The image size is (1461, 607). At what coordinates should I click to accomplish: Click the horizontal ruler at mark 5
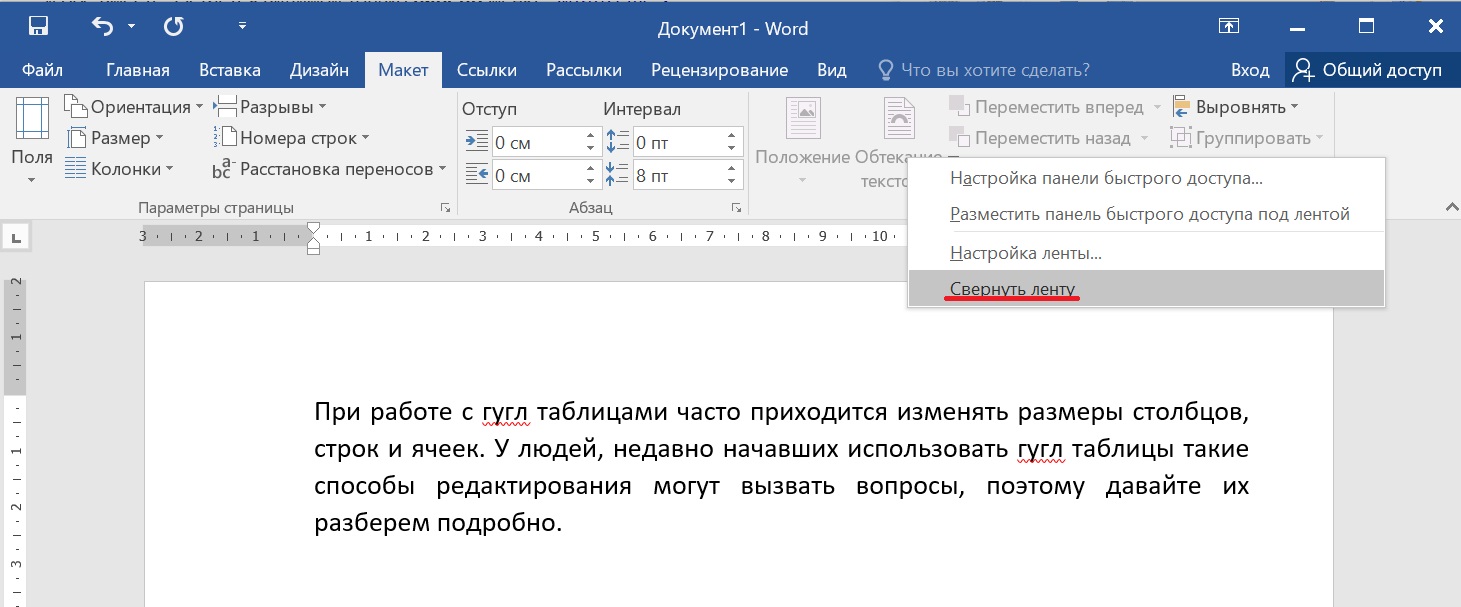pyautogui.click(x=595, y=237)
